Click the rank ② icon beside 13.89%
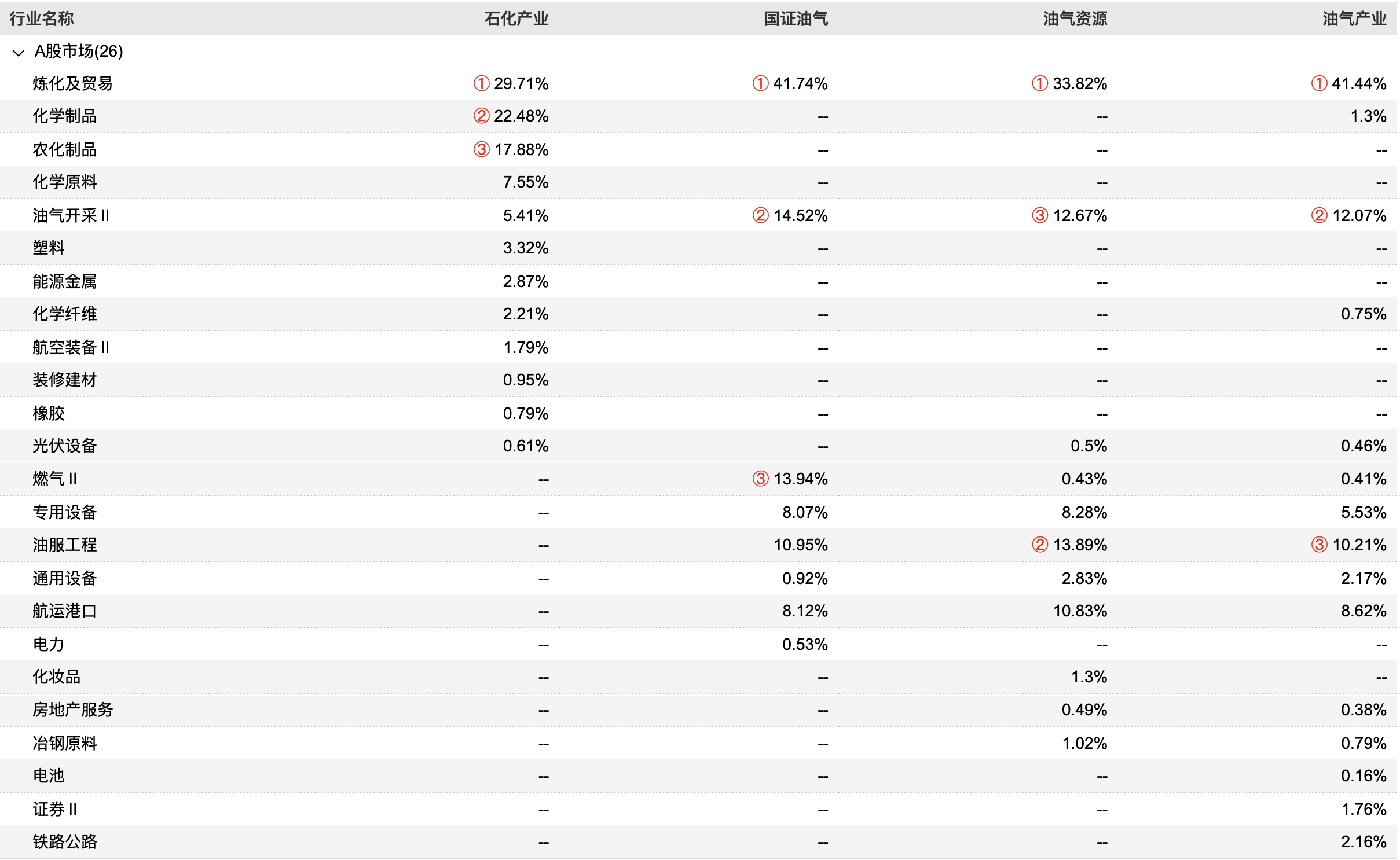 point(1040,545)
